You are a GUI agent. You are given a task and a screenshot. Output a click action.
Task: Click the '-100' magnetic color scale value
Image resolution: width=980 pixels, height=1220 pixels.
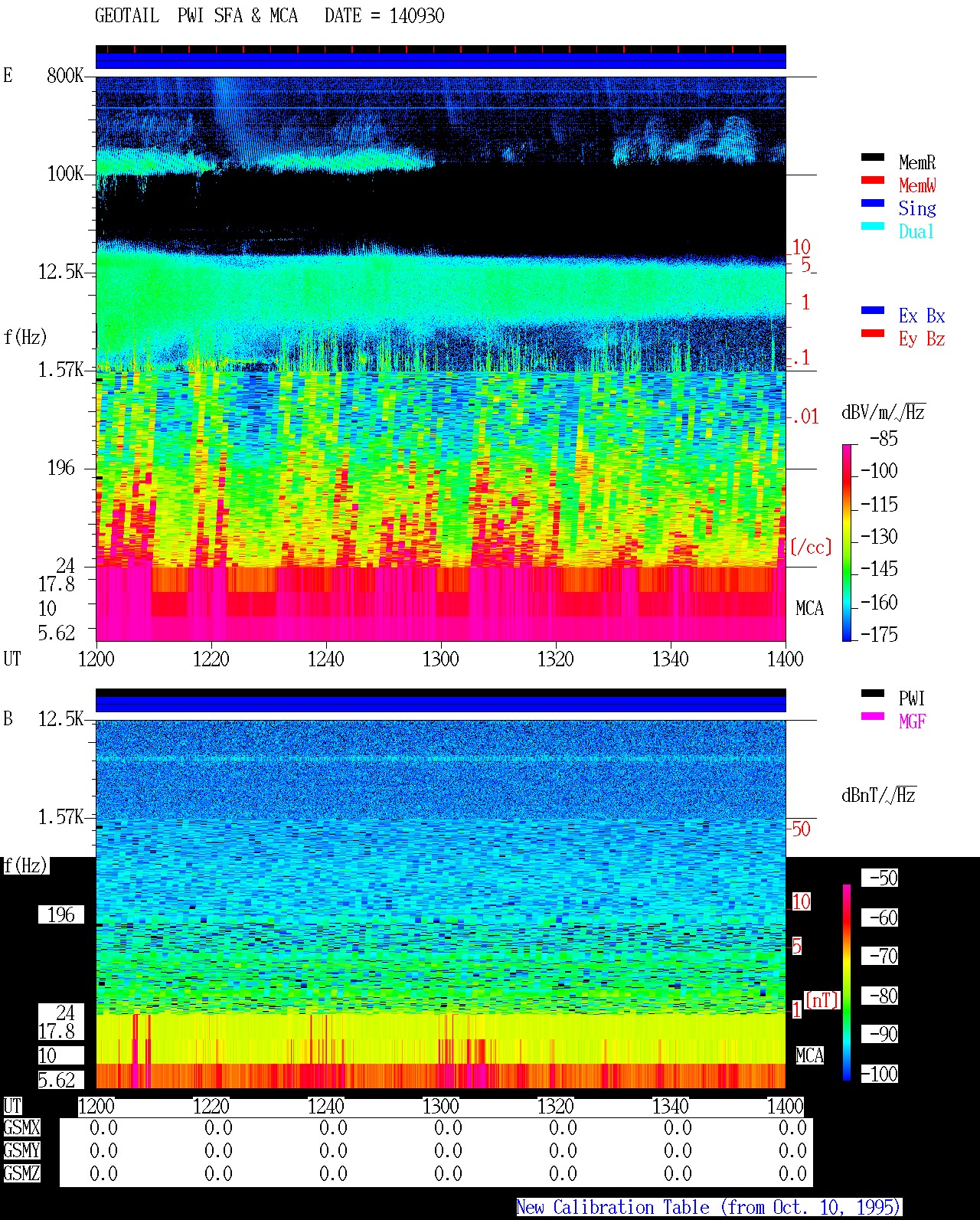coord(879,1074)
